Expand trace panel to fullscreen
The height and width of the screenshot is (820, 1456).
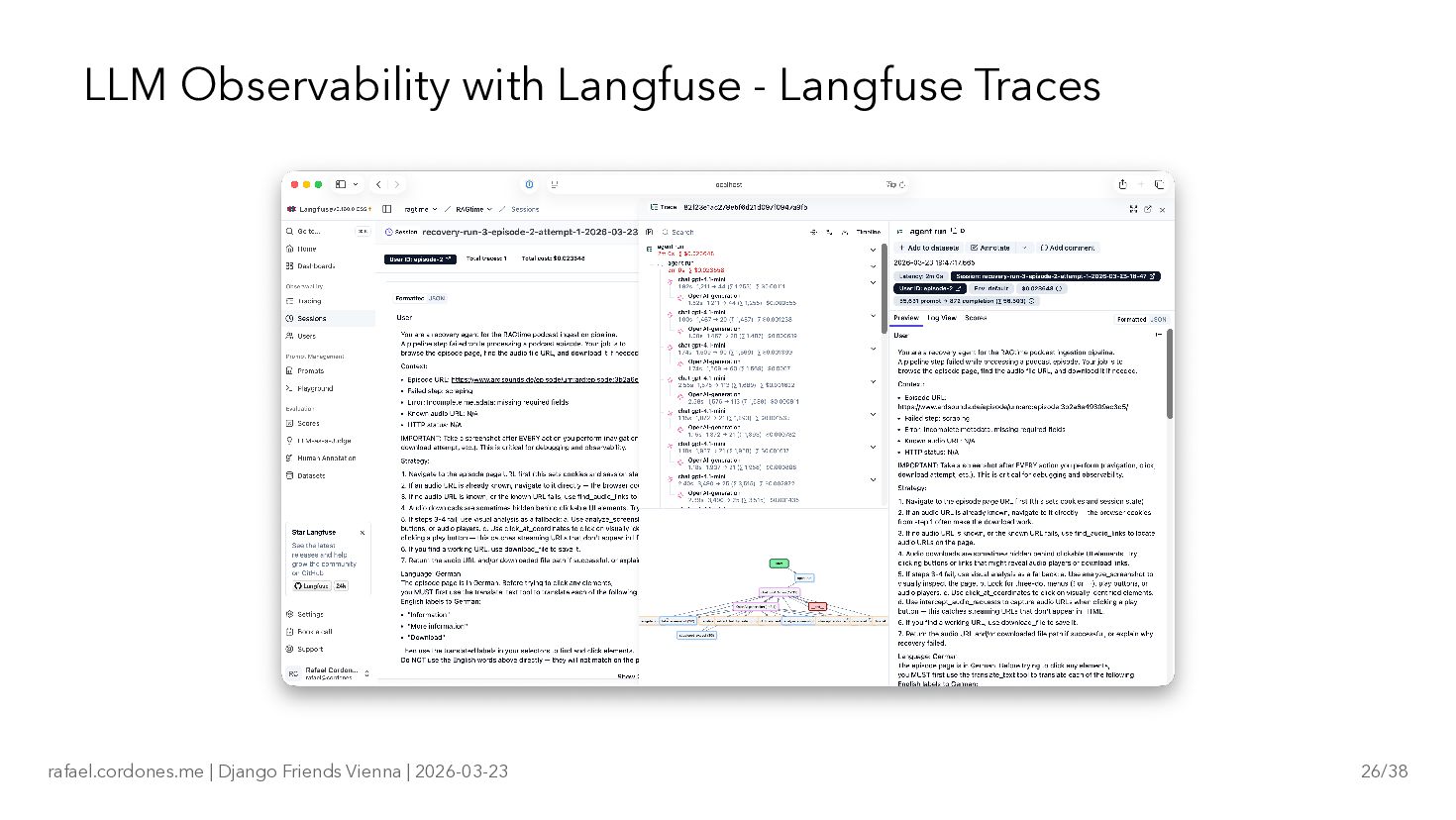(1133, 209)
